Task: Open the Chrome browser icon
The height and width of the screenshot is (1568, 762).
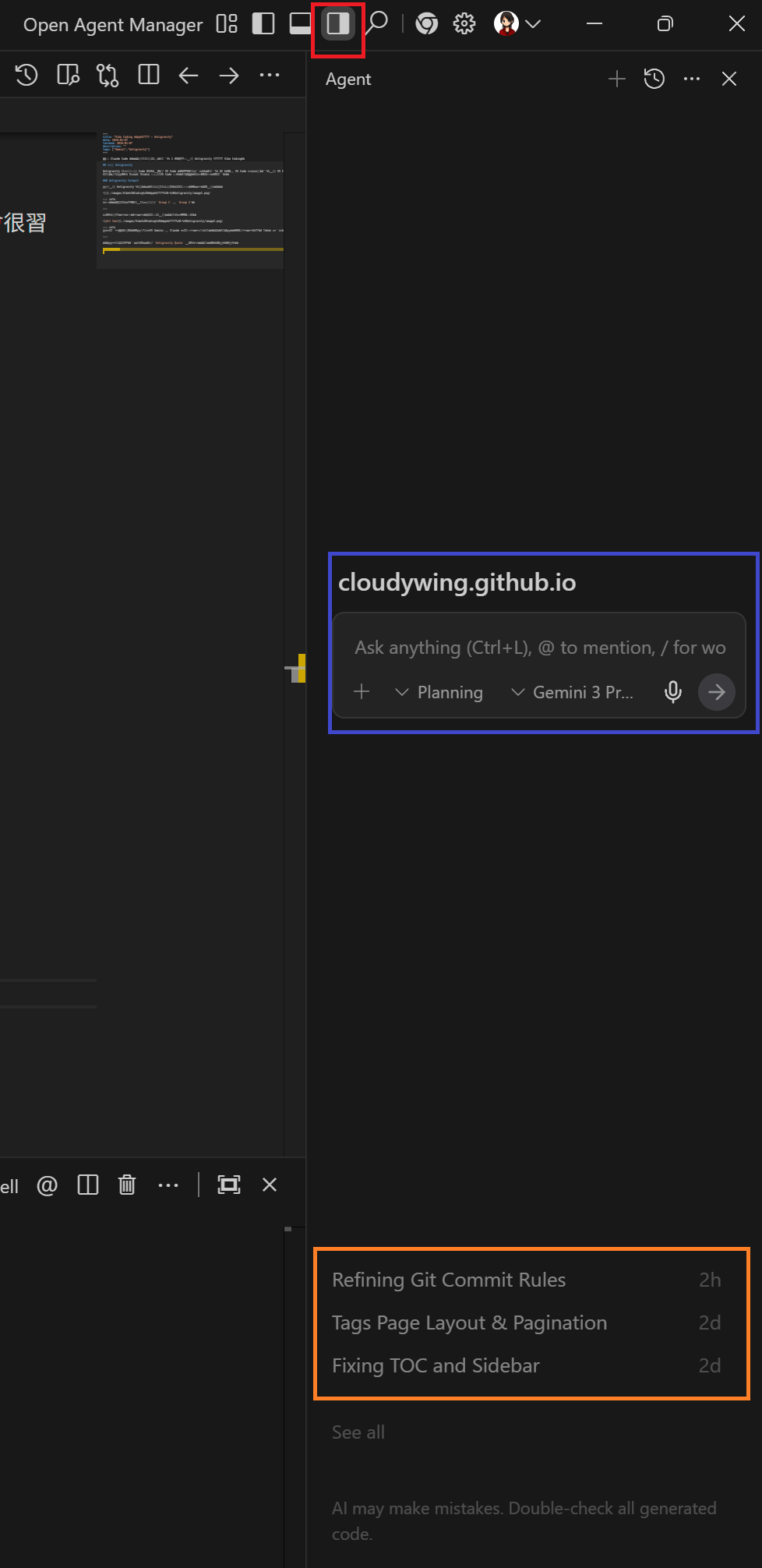Action: [426, 24]
